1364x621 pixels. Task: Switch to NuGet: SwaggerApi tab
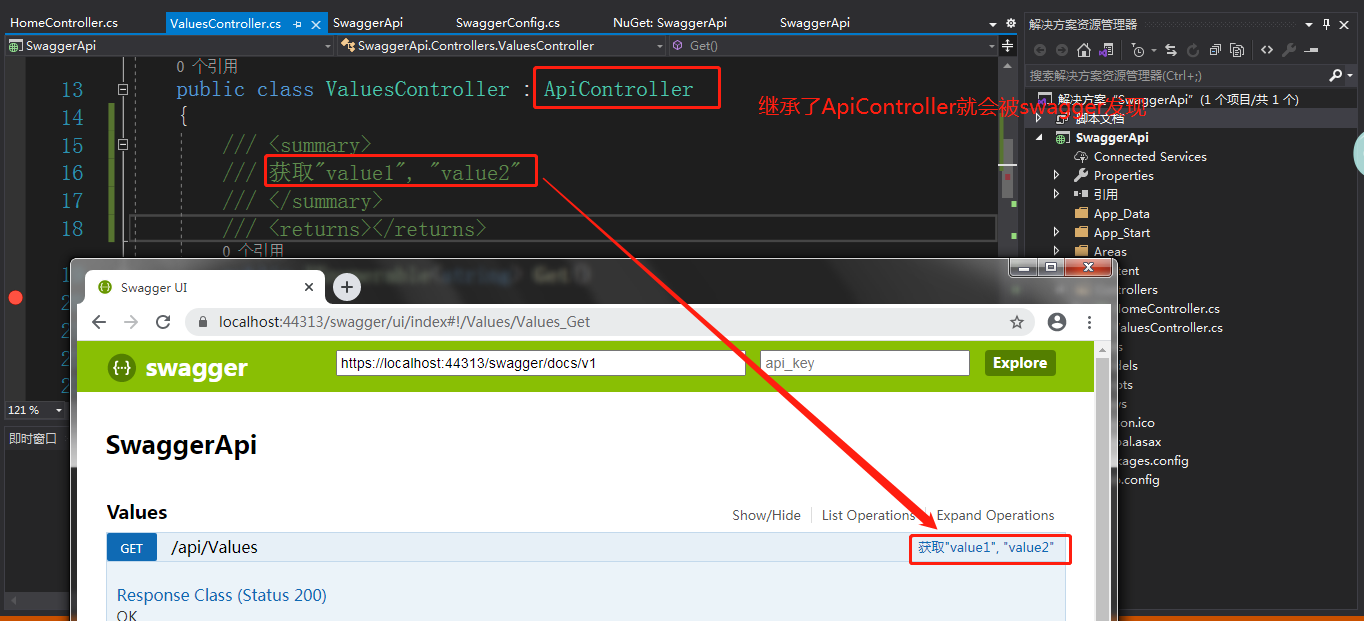coord(669,23)
